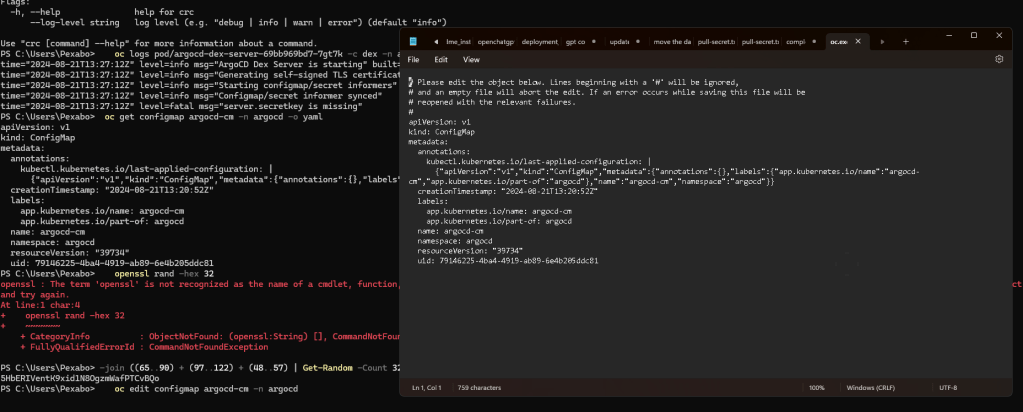The width and height of the screenshot is (1023, 412).
Task: Click 'openssl rand -hex 32' prompt command
Action: click(164, 273)
